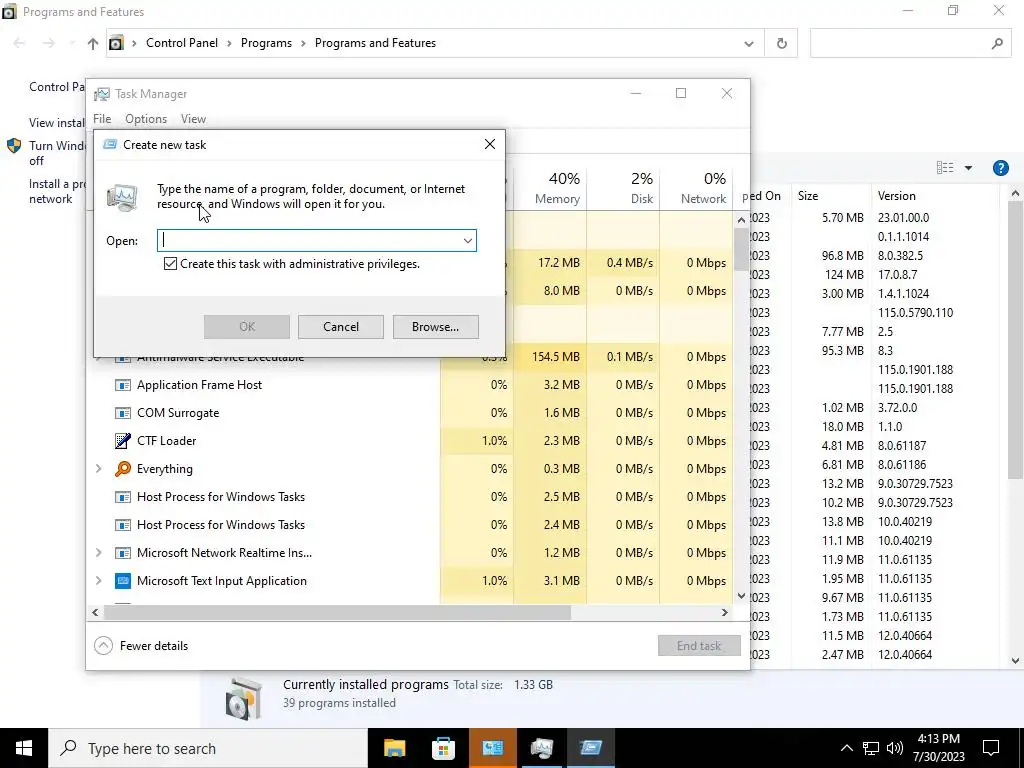Select the 96.8 MB size cell
This screenshot has width=1024, height=768.
[x=842, y=256]
